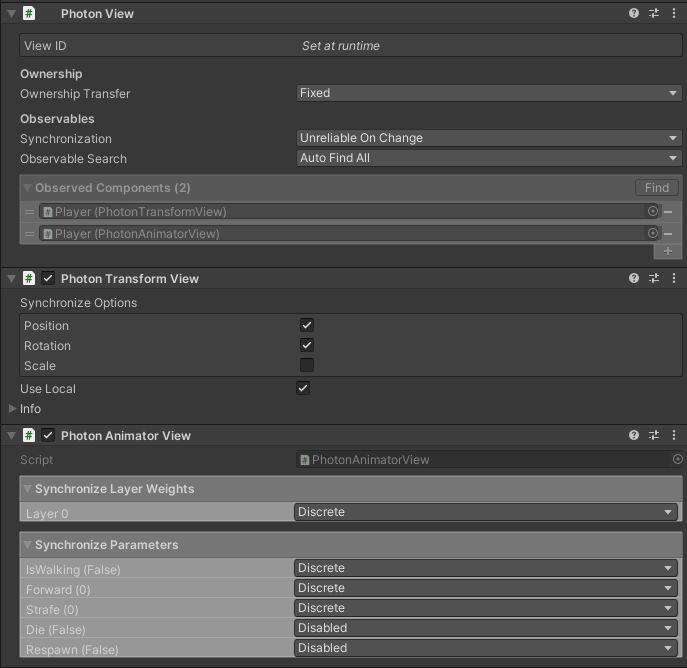
Task: Collapse Observed Components list
Action: click(27, 188)
